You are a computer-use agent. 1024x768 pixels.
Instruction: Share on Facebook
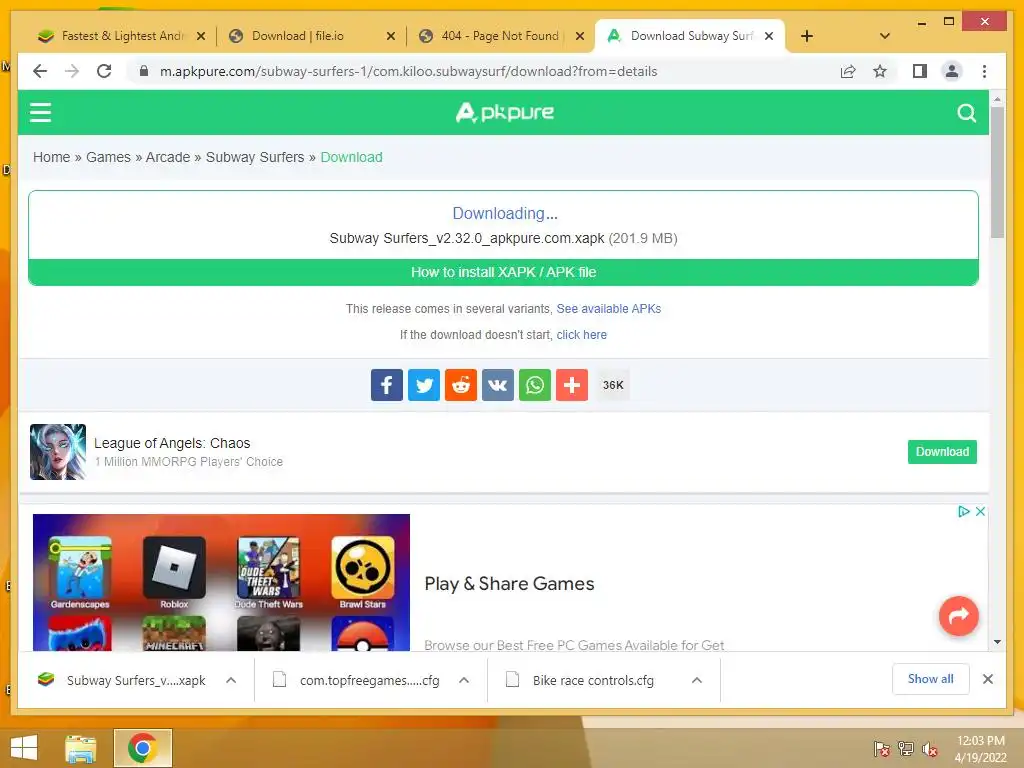(x=387, y=385)
